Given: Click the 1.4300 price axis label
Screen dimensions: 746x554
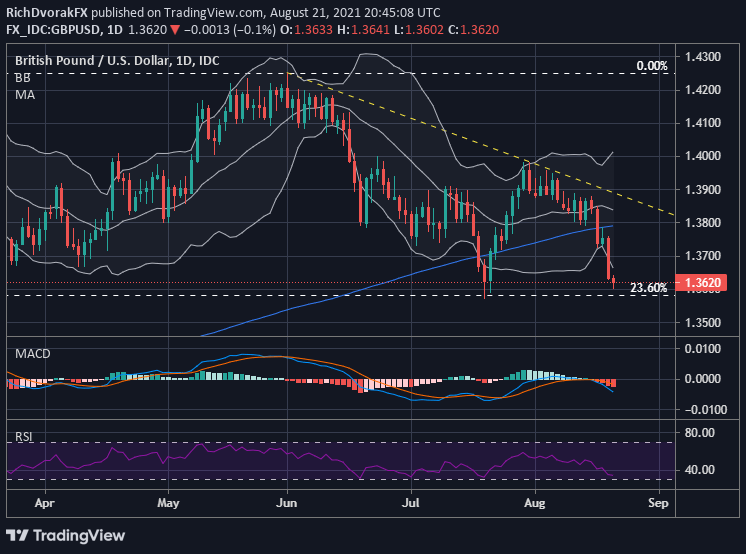Looking at the screenshot, I should (703, 57).
